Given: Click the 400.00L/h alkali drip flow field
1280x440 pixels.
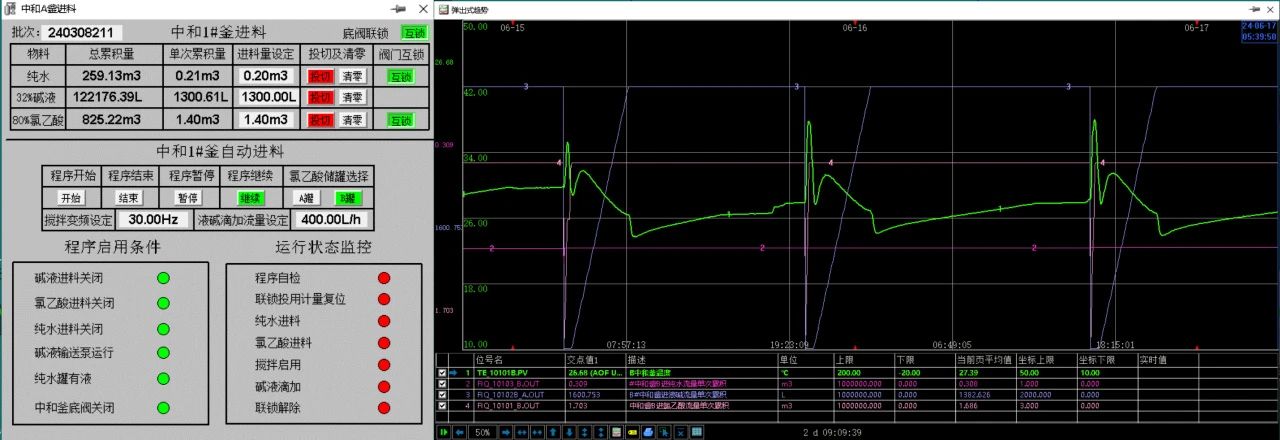Looking at the screenshot, I should (x=331, y=220).
